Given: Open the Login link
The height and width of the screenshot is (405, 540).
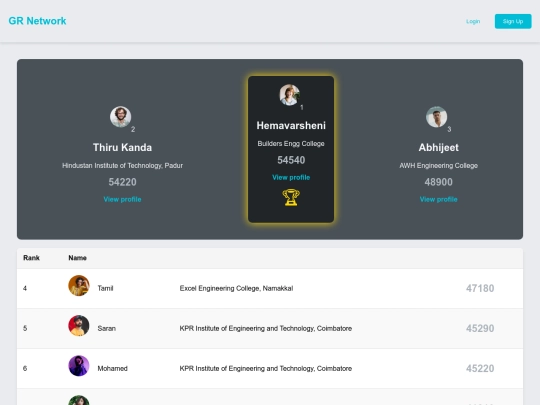Looking at the screenshot, I should coord(473,21).
